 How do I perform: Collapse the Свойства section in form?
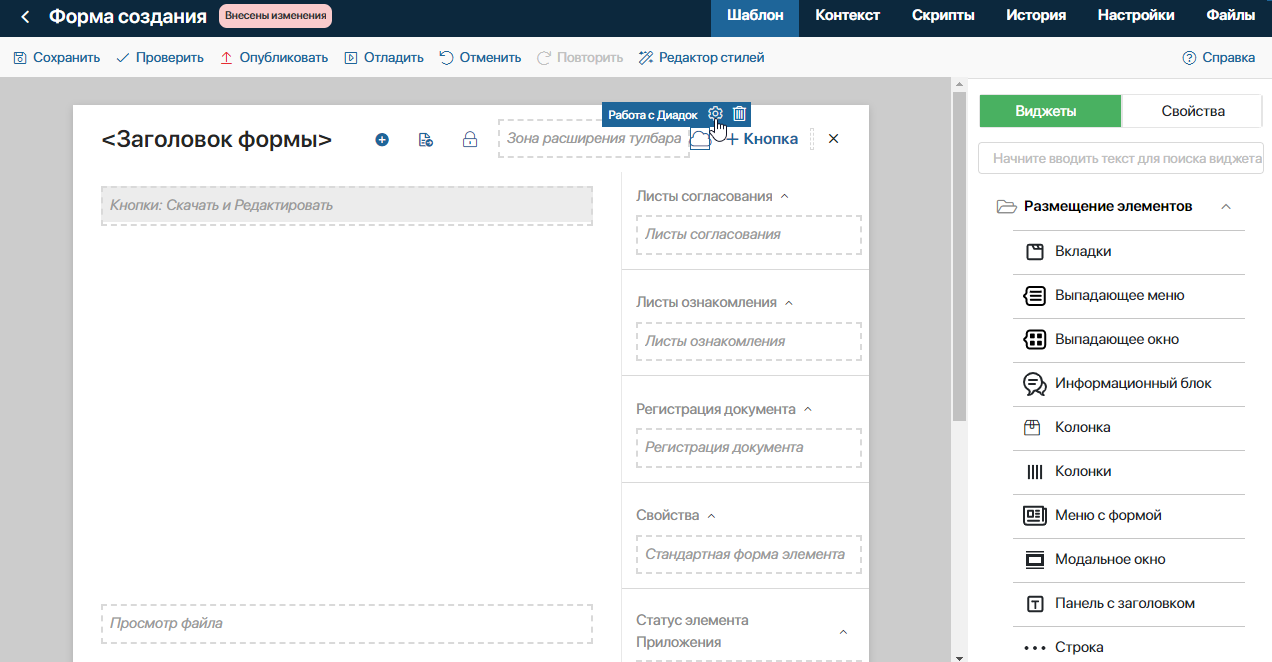click(x=711, y=516)
